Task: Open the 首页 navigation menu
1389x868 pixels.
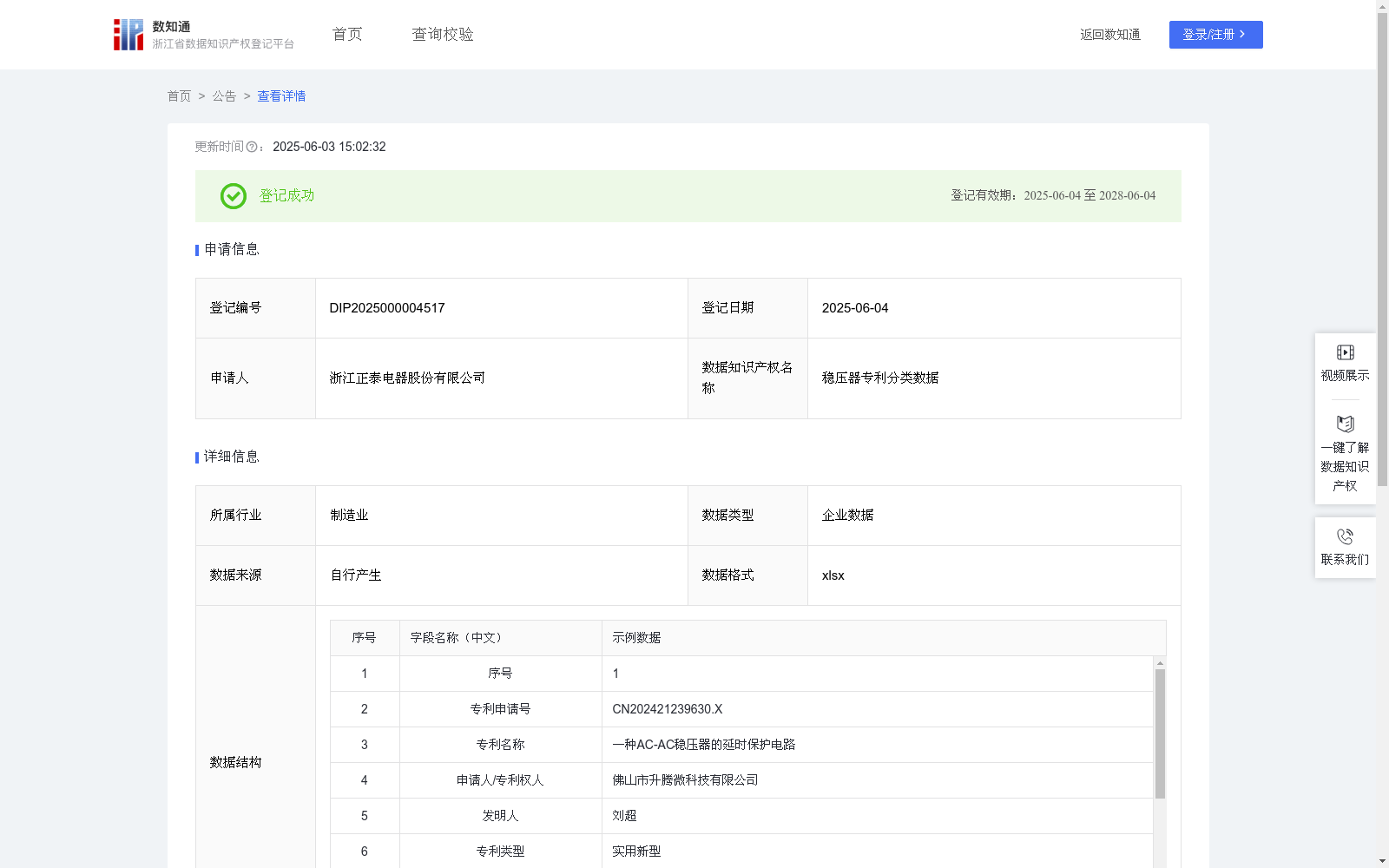Action: (x=347, y=35)
